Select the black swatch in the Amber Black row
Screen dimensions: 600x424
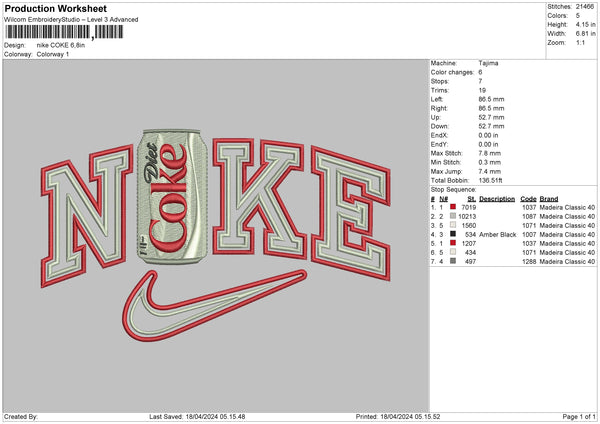point(453,234)
